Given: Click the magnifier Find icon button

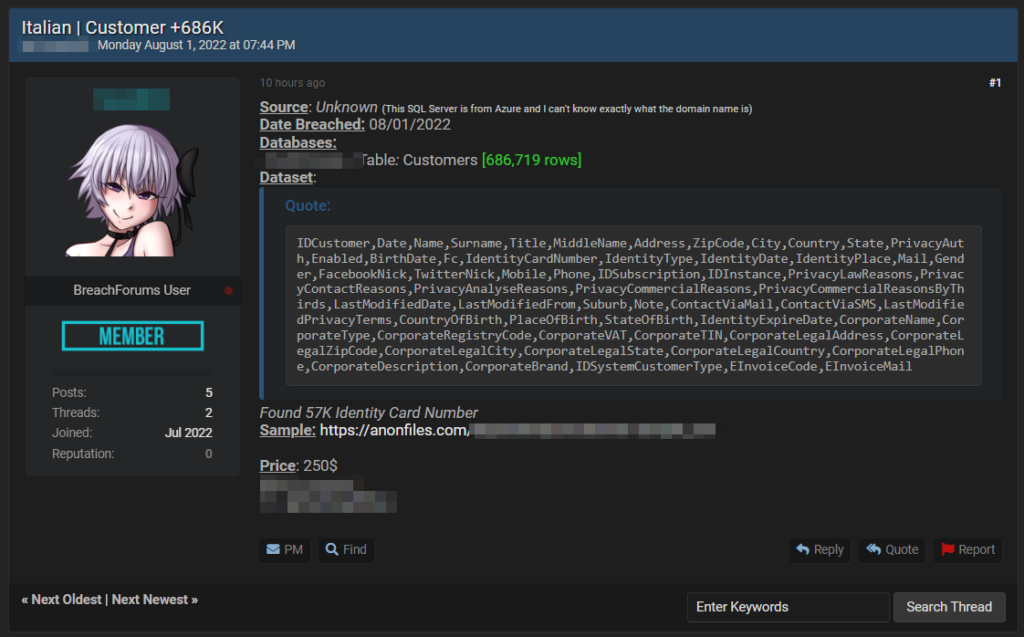Looking at the screenshot, I should (346, 549).
